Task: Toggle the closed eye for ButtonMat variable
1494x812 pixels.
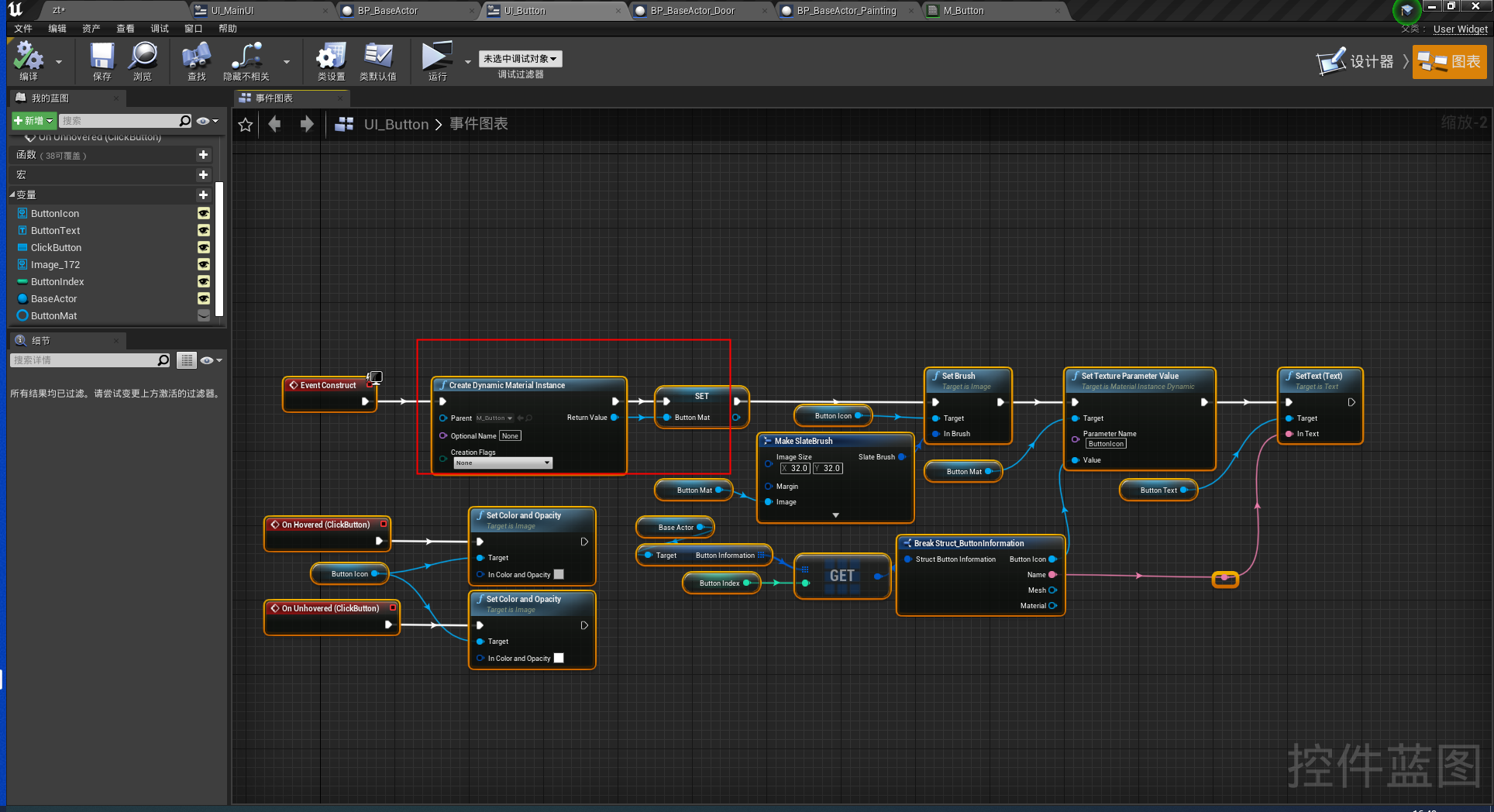Action: pos(204,315)
